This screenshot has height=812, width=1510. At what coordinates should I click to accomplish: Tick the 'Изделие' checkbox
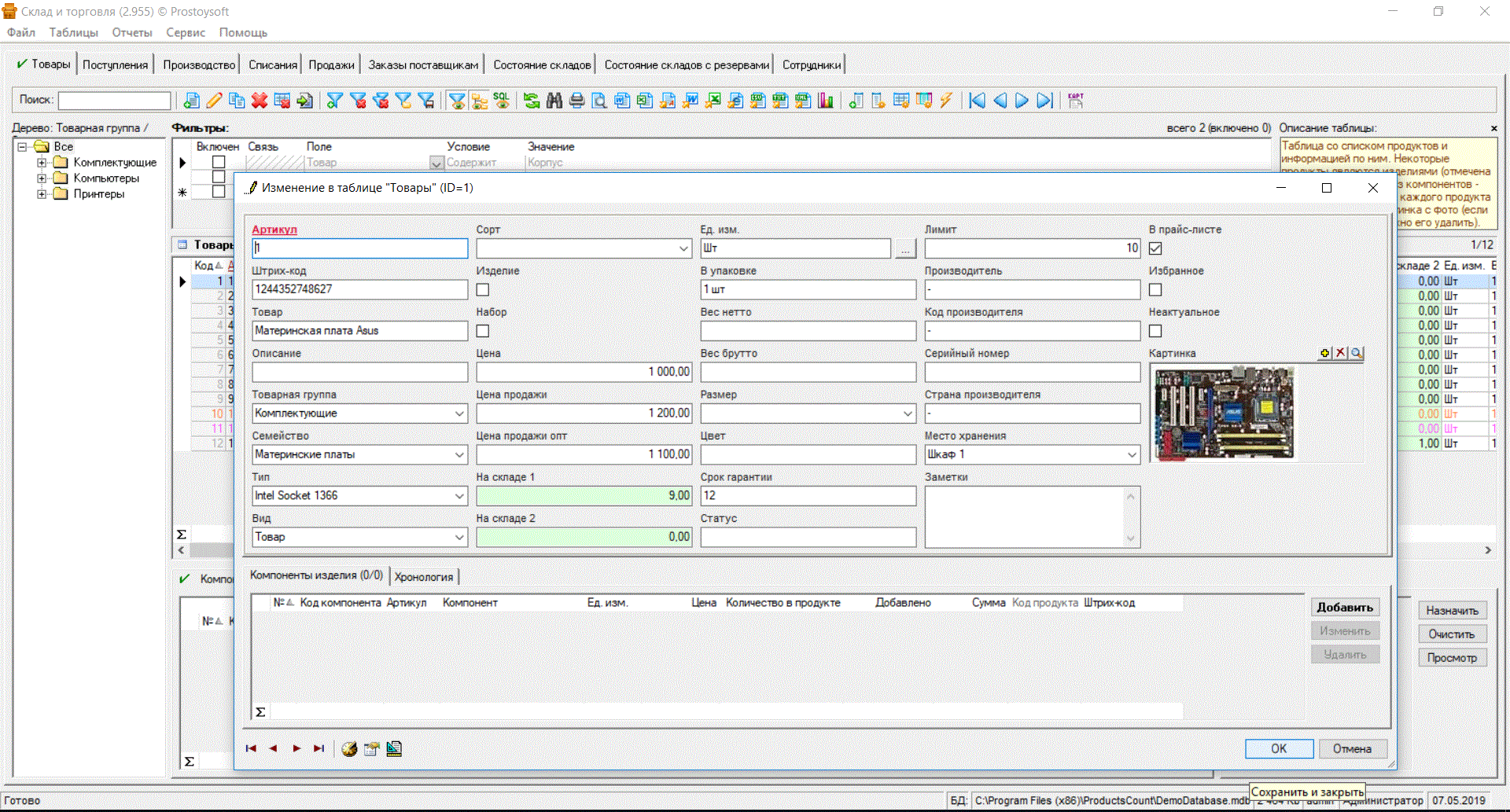[x=483, y=290]
